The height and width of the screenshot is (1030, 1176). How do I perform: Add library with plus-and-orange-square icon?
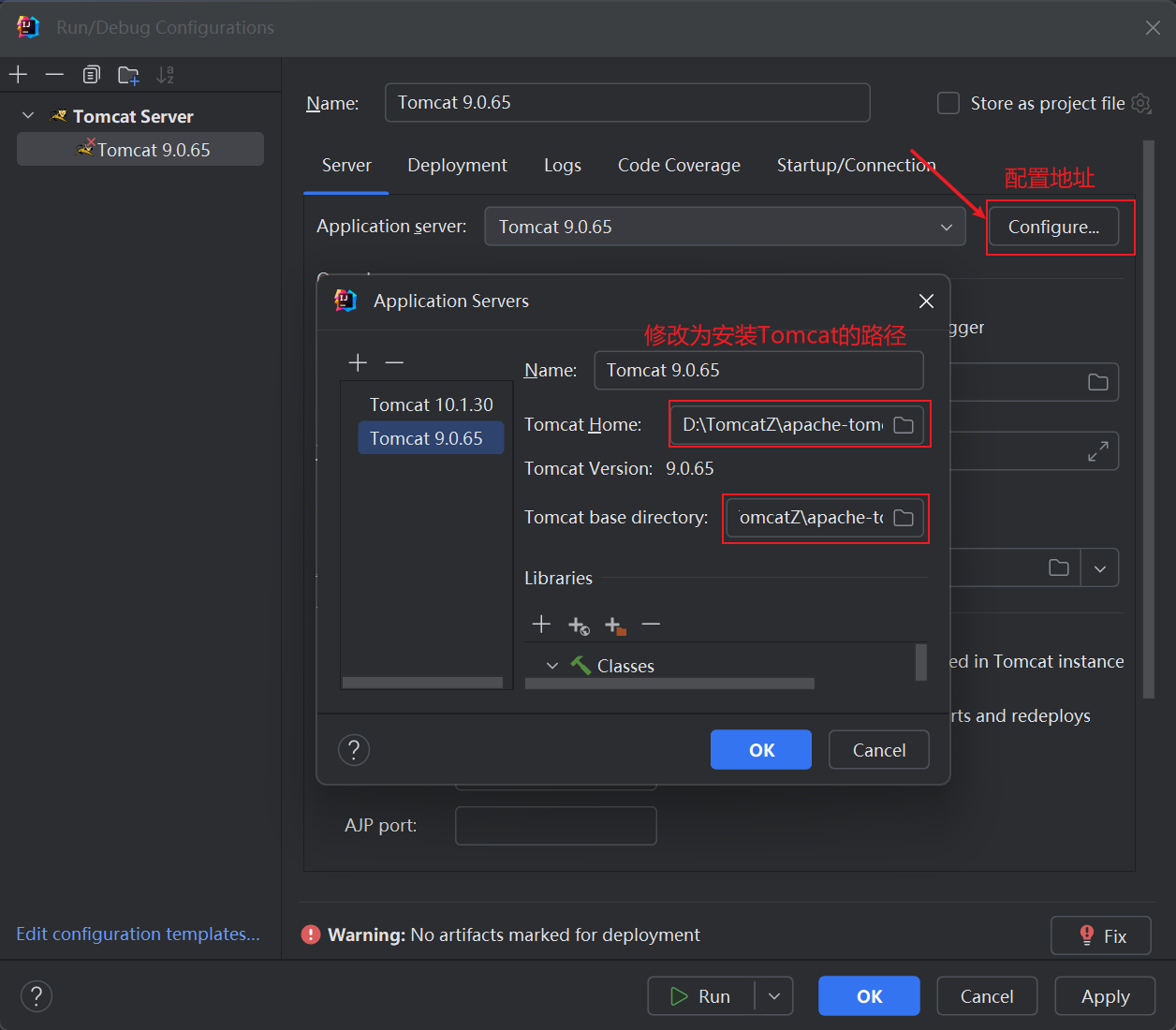click(615, 625)
